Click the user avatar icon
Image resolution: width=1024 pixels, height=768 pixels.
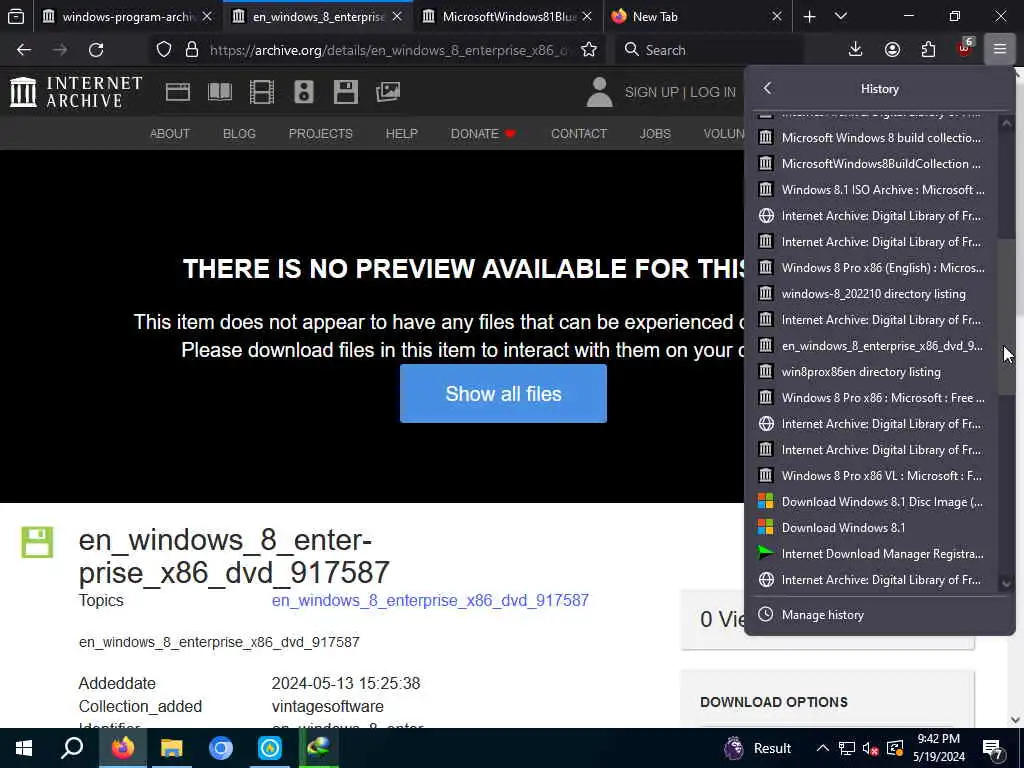599,92
